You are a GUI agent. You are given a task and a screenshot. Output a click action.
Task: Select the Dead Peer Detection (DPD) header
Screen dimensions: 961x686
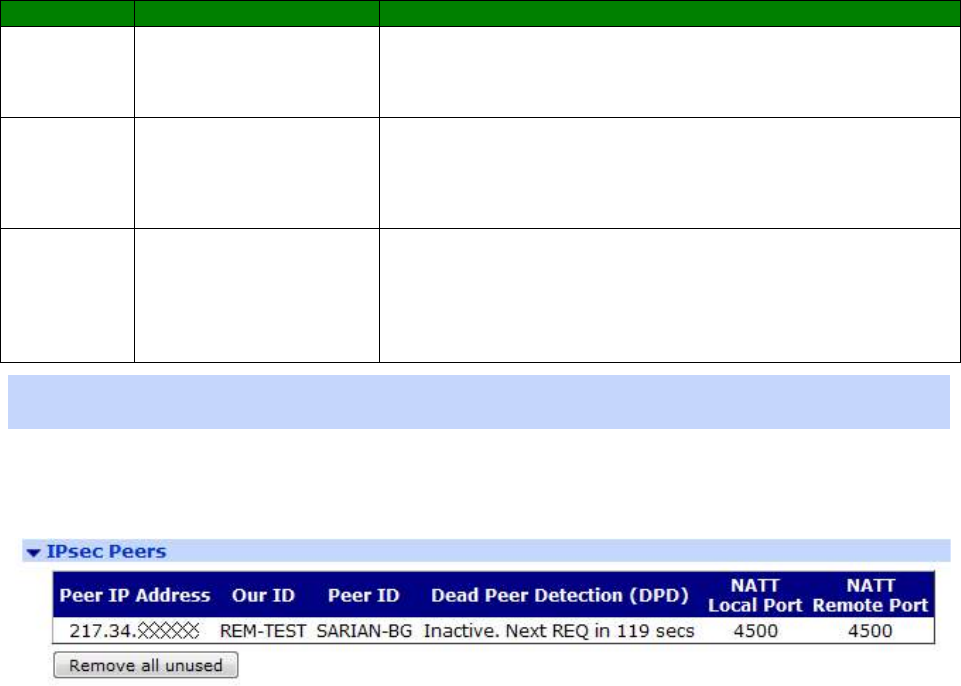tap(560, 595)
